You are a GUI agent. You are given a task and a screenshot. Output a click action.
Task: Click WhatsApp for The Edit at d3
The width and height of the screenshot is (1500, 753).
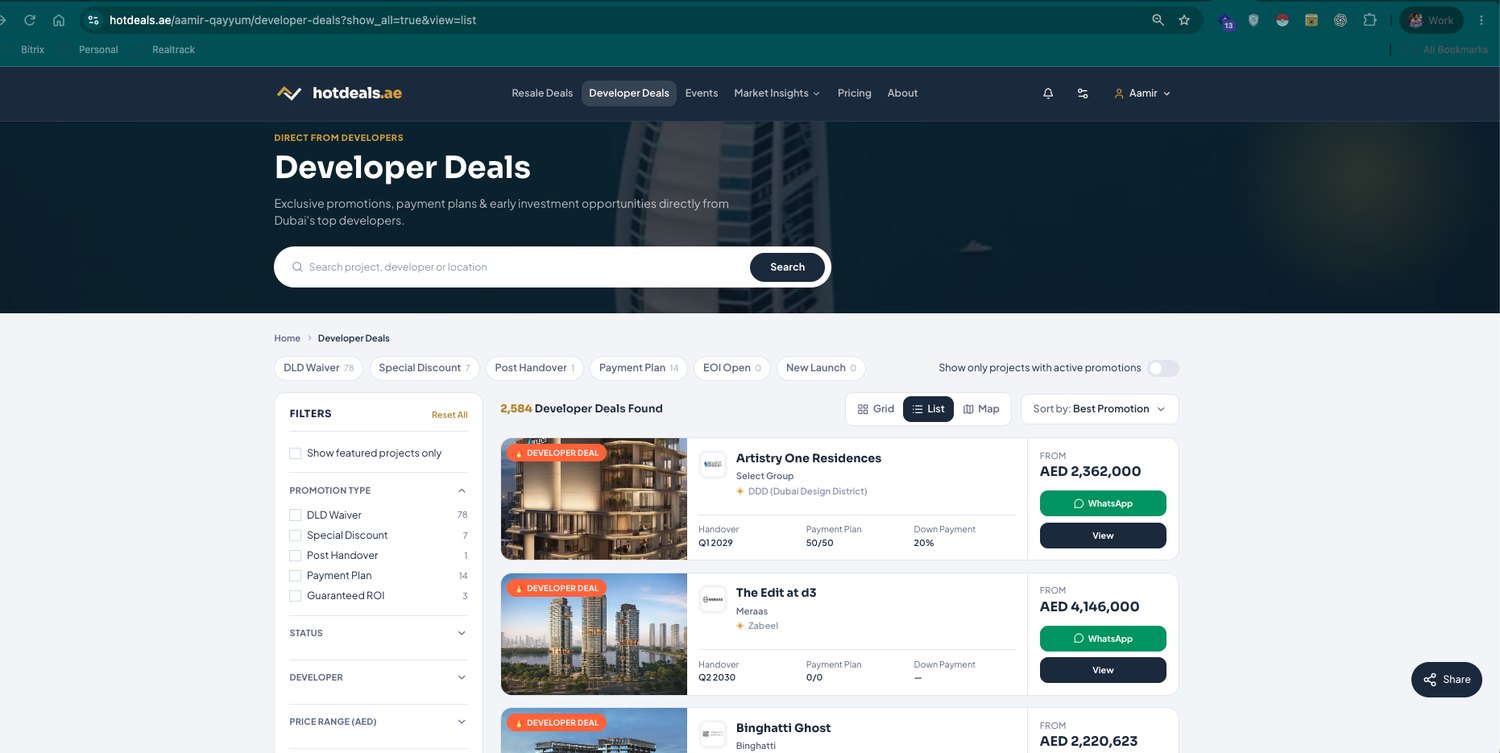(1103, 638)
